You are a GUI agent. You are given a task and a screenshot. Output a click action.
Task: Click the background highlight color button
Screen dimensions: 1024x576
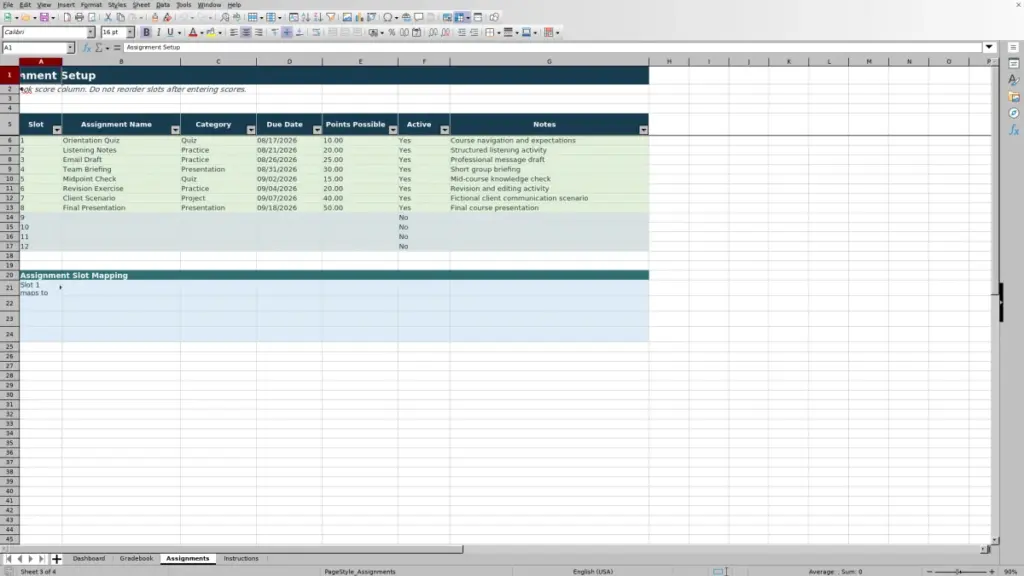point(210,32)
